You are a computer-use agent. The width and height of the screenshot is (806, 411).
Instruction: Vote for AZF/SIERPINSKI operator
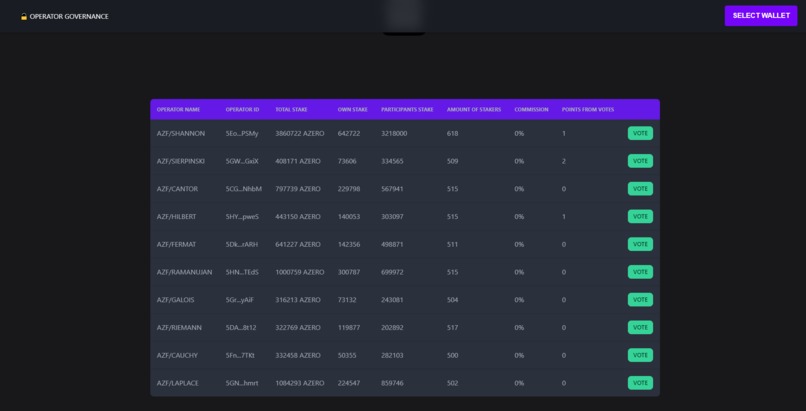tap(640, 161)
